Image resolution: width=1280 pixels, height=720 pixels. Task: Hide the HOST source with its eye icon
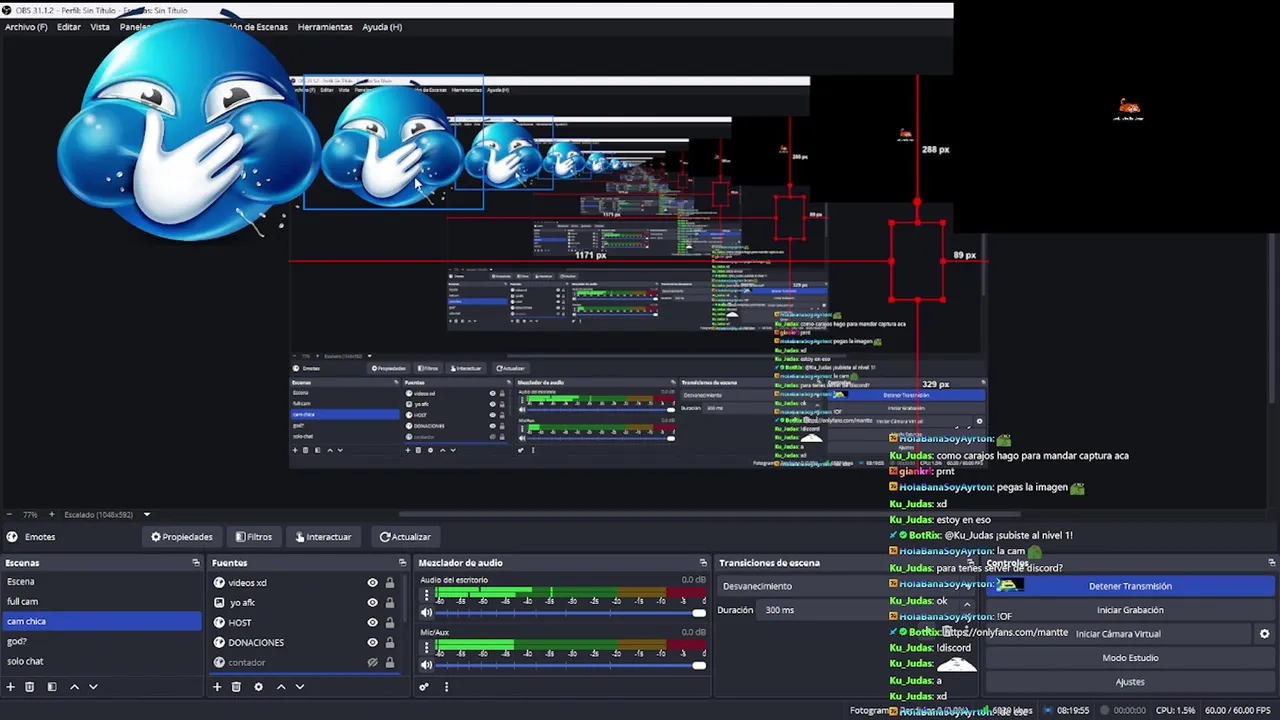pyautogui.click(x=372, y=623)
